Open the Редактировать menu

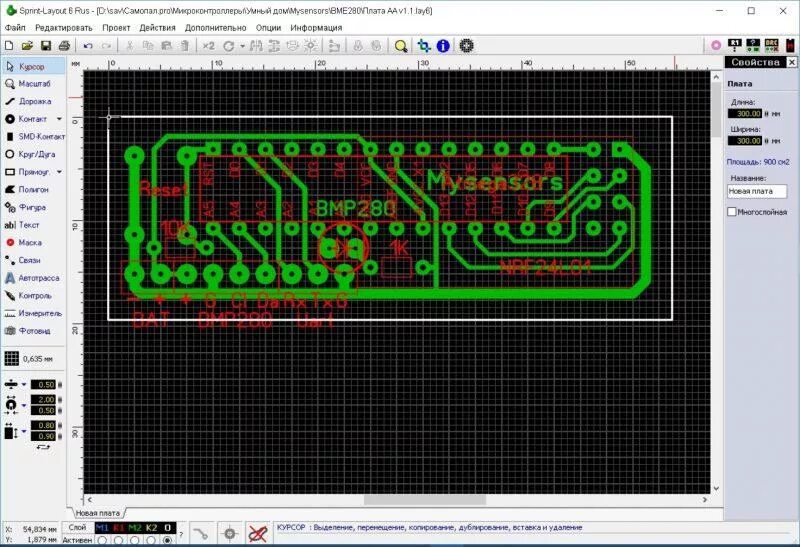coord(64,28)
